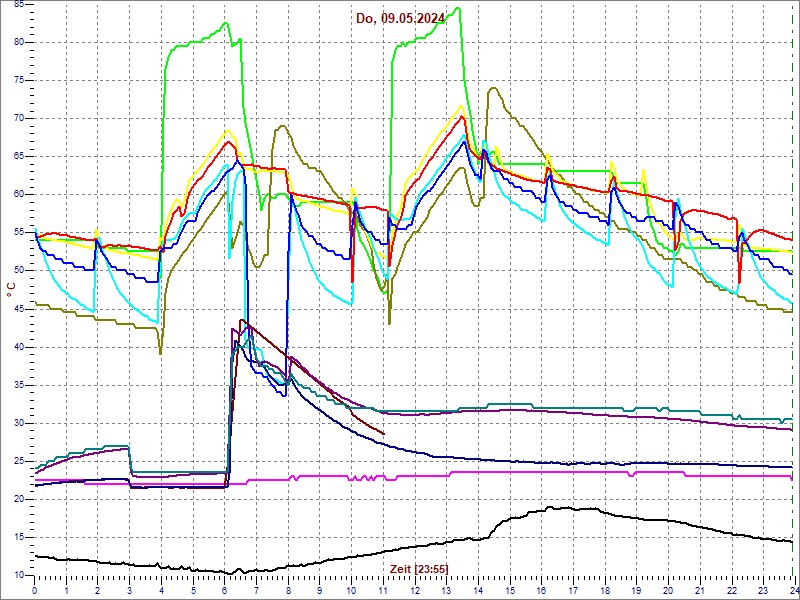Click hour 17 on the time axis
Image resolution: width=800 pixels, height=600 pixels.
click(573, 590)
